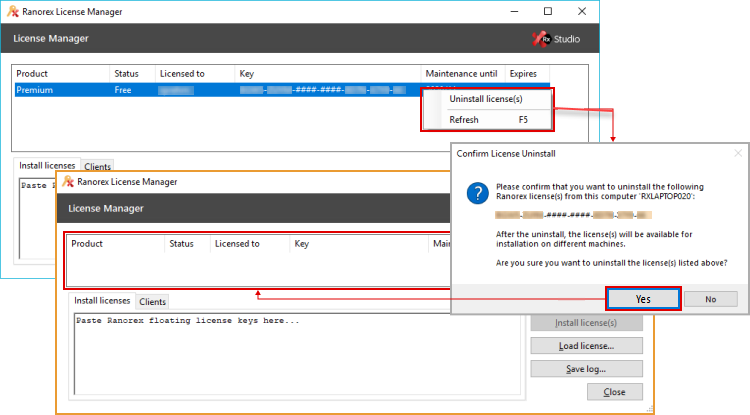Click the Expires column header
The height and width of the screenshot is (415, 750).
(527, 74)
